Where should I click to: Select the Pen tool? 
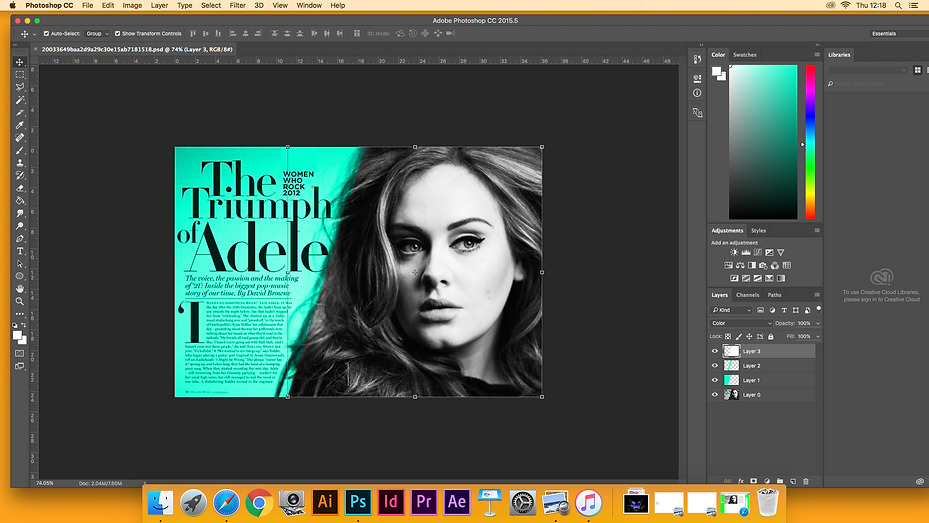(x=20, y=238)
